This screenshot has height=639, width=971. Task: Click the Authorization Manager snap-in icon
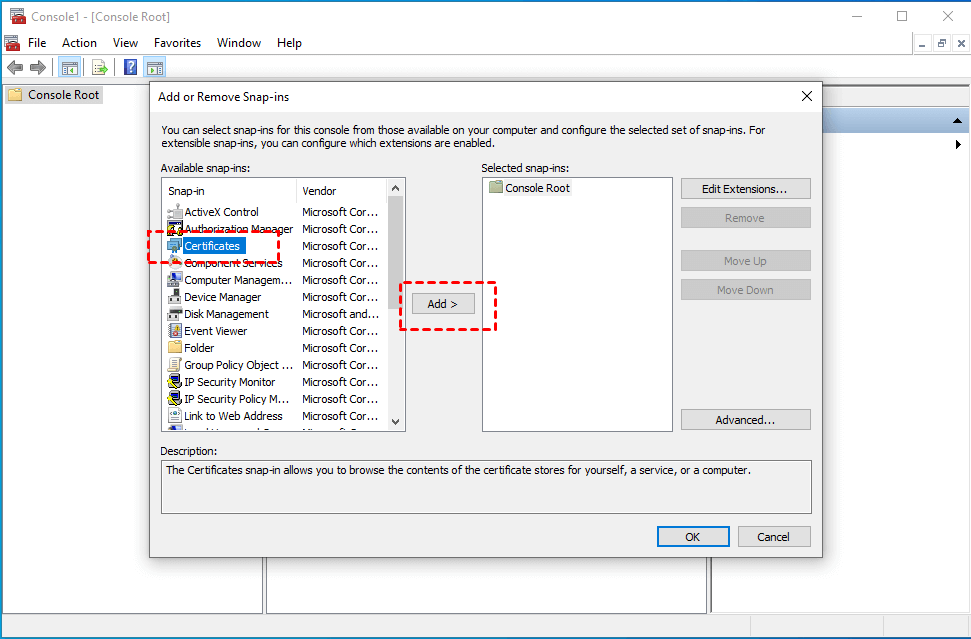point(175,229)
